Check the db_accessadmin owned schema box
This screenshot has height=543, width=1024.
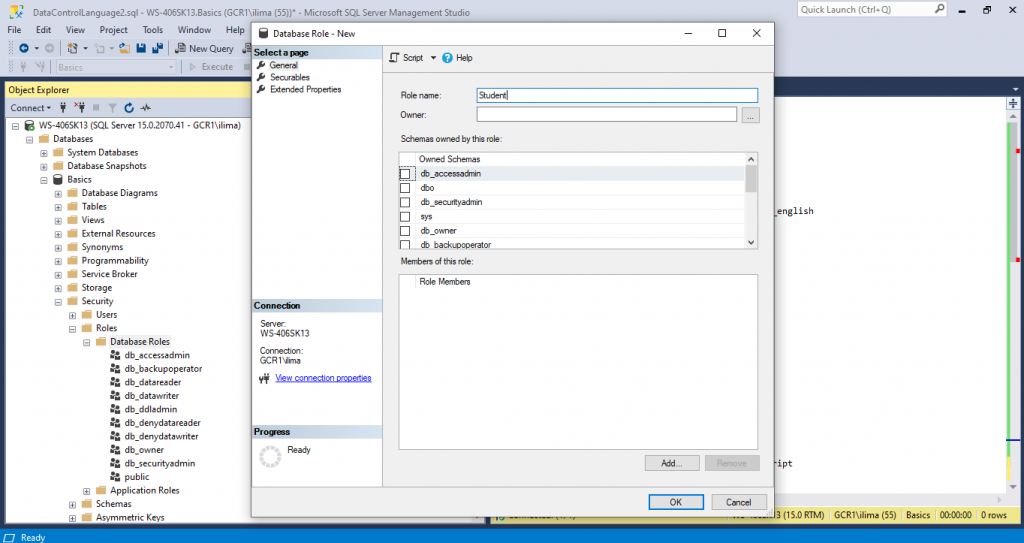pyautogui.click(x=406, y=174)
